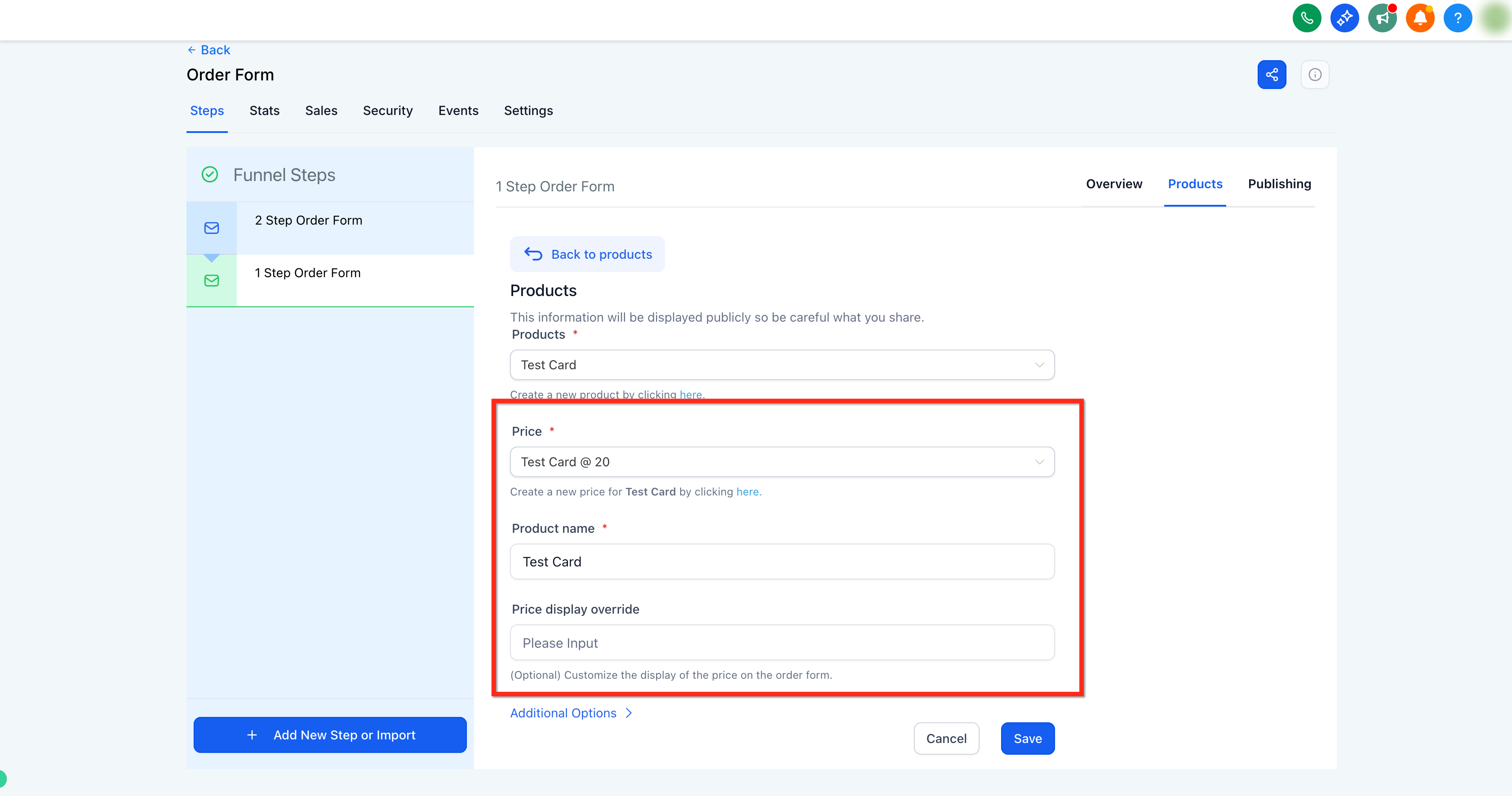Open the orange notifications bell
This screenshot has width=1512, height=796.
point(1420,18)
